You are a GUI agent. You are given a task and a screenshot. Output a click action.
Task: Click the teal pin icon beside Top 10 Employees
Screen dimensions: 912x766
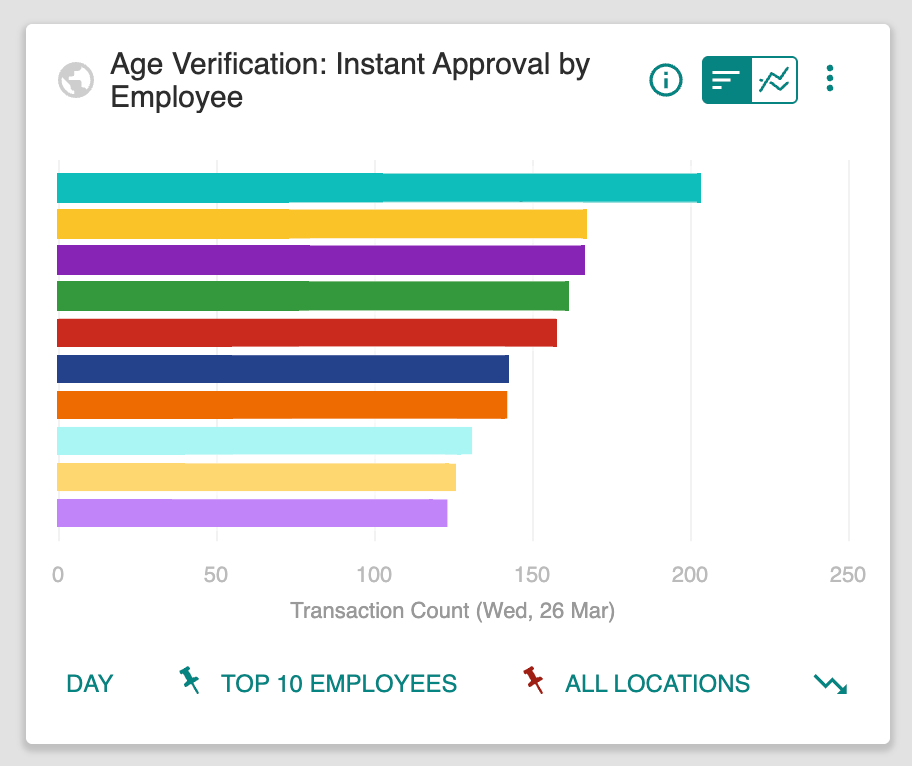(x=189, y=682)
